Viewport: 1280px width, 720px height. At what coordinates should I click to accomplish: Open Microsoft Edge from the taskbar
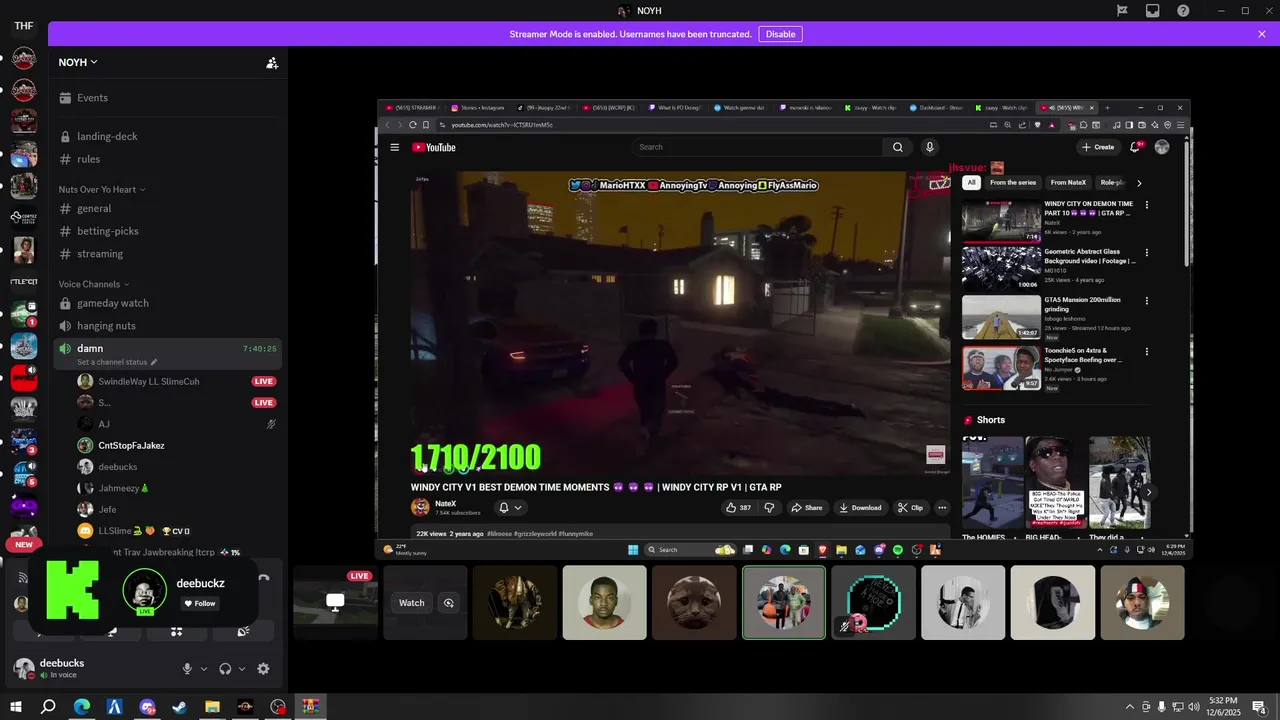[x=82, y=707]
